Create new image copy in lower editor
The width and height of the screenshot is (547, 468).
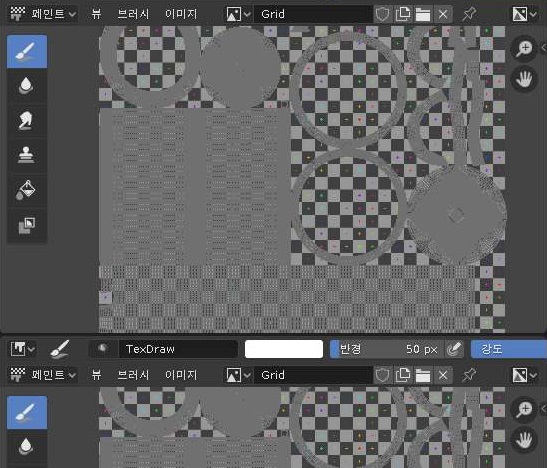coord(403,375)
